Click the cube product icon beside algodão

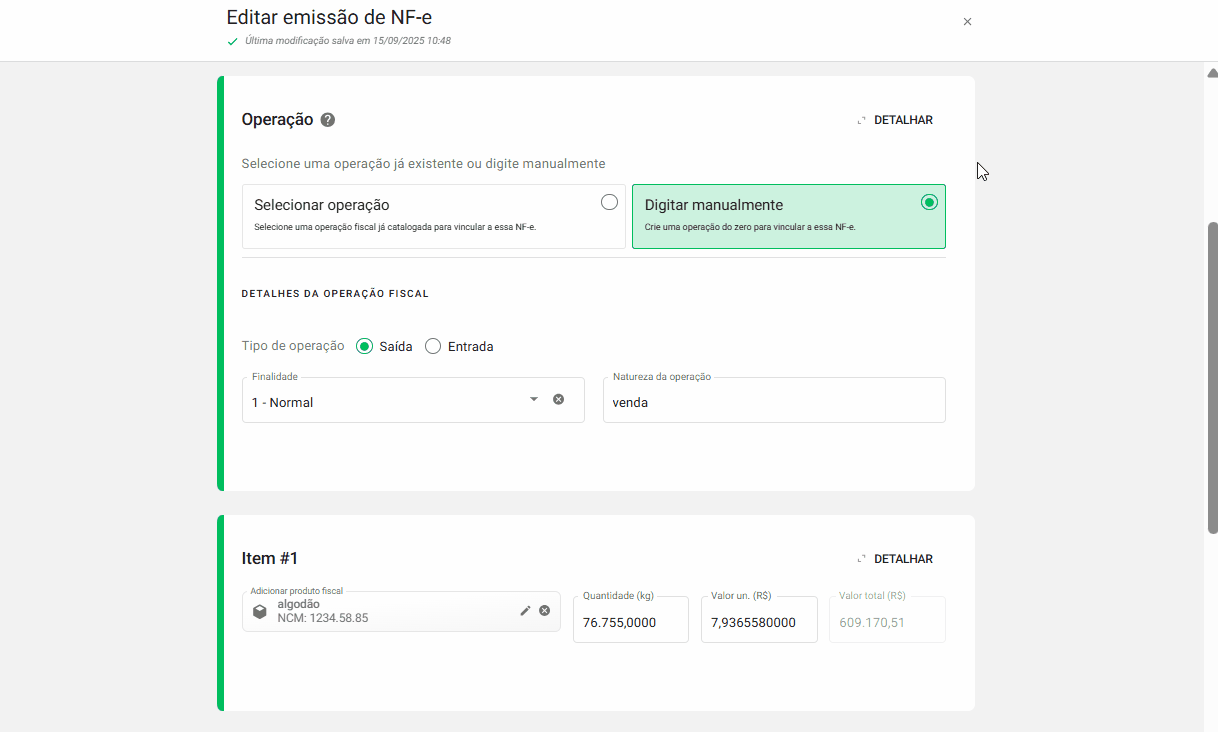pos(260,611)
